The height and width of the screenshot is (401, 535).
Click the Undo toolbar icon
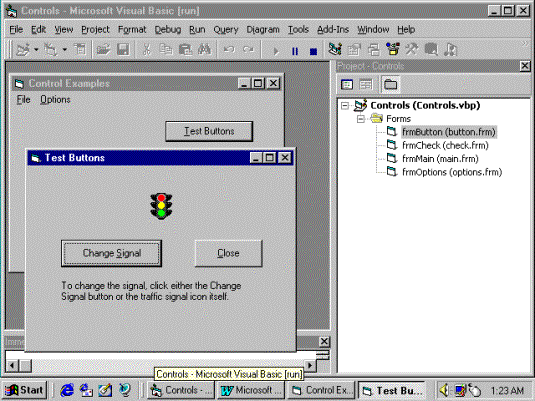click(x=229, y=50)
